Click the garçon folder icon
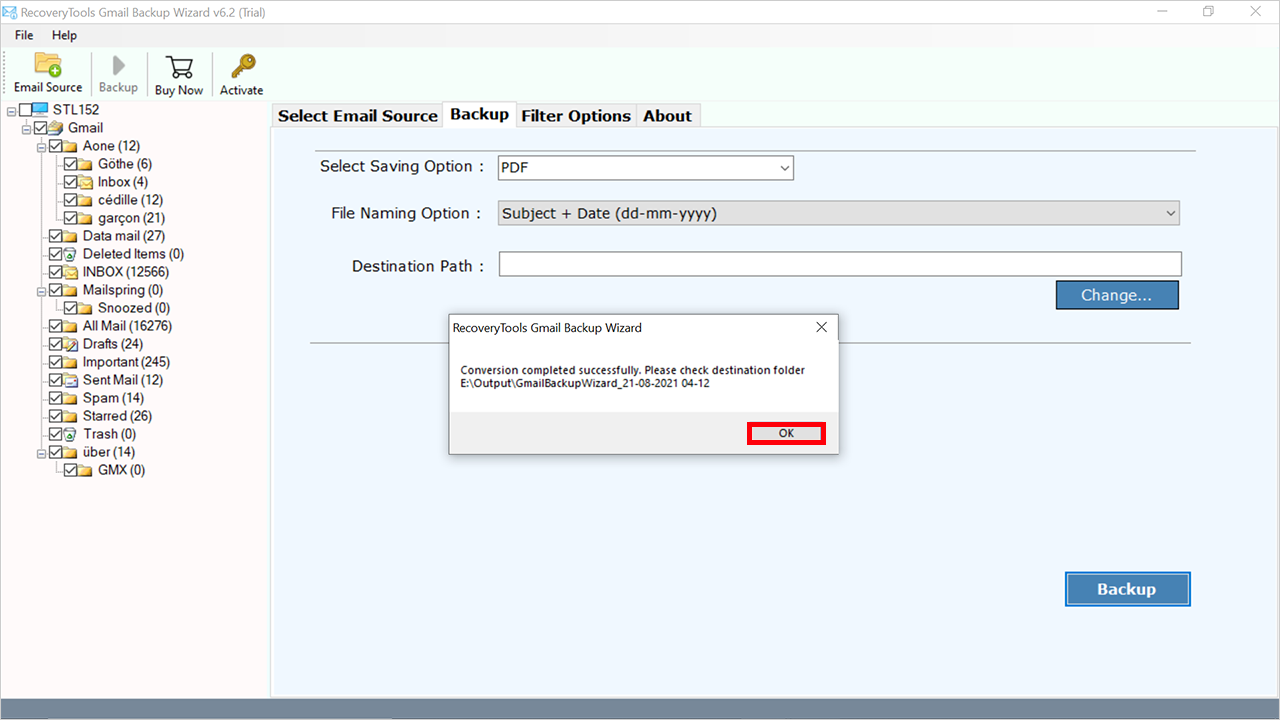 pos(86,218)
